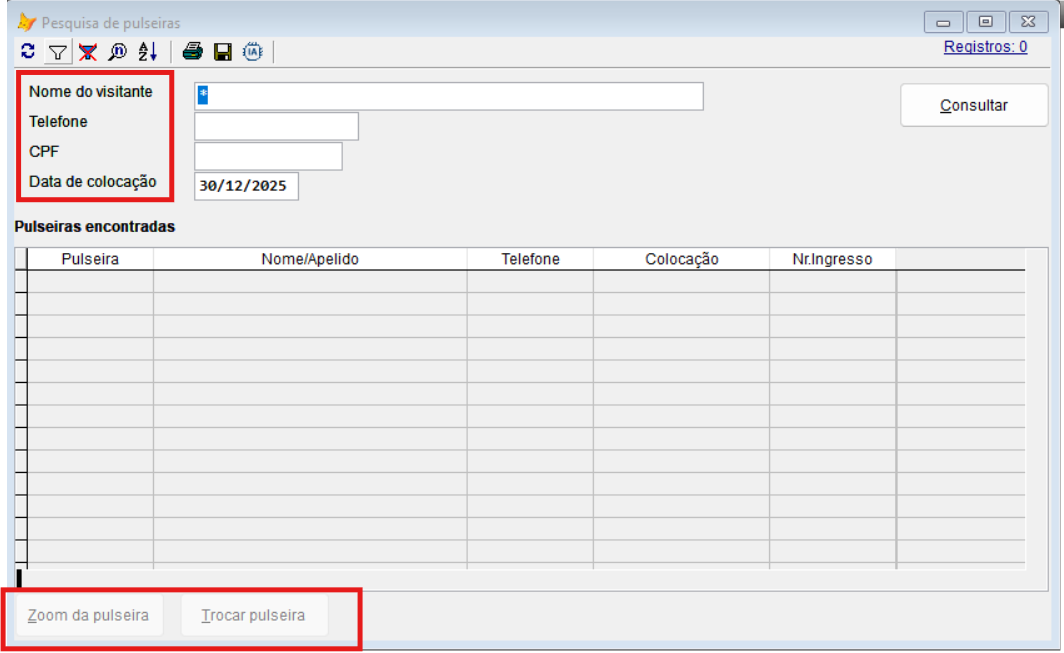Toggle the funnel filter icon
The width and height of the screenshot is (1064, 653).
(58, 52)
